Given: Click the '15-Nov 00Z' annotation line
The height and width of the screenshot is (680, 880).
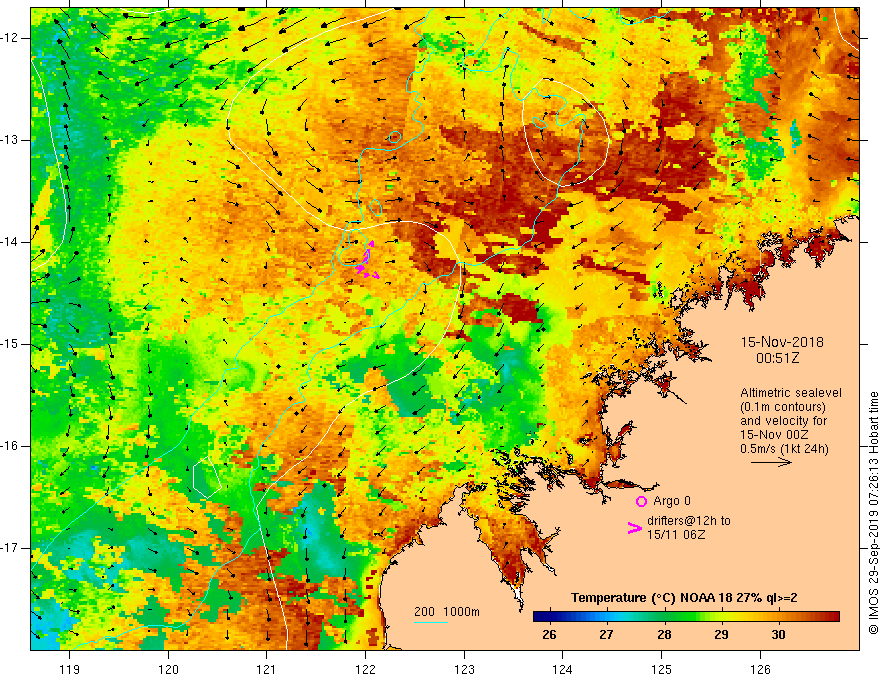Looking at the screenshot, I should point(773,435).
